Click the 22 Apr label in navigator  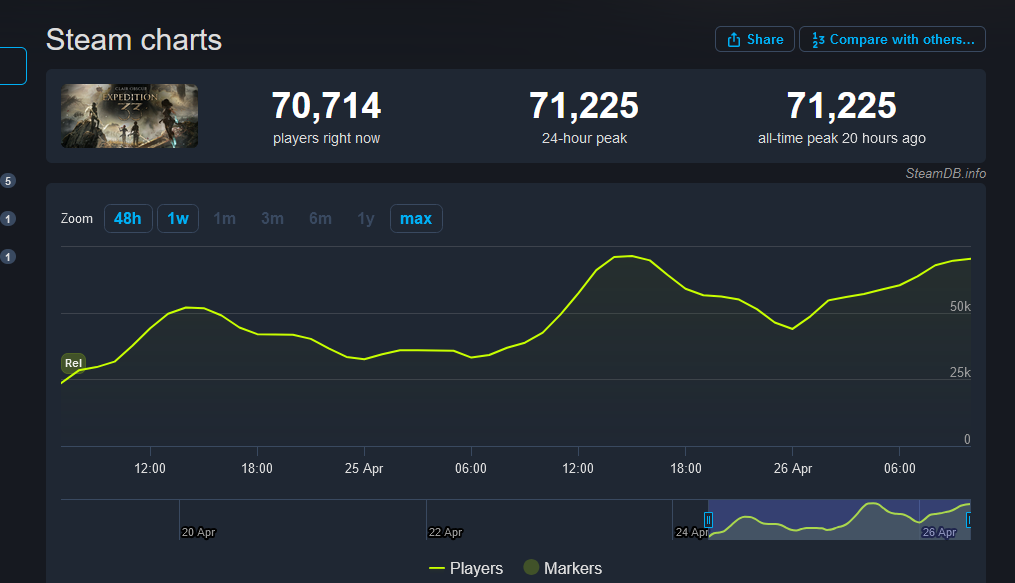445,533
